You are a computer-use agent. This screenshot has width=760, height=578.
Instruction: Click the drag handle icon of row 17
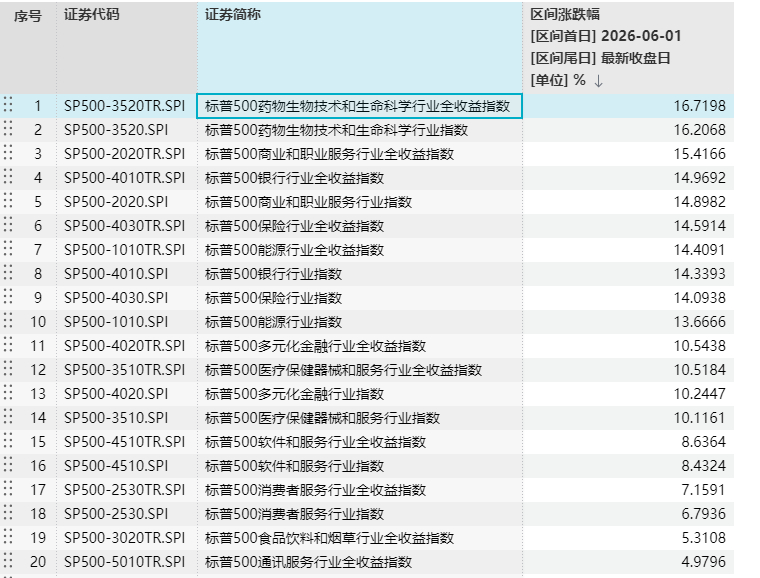[x=8, y=489]
